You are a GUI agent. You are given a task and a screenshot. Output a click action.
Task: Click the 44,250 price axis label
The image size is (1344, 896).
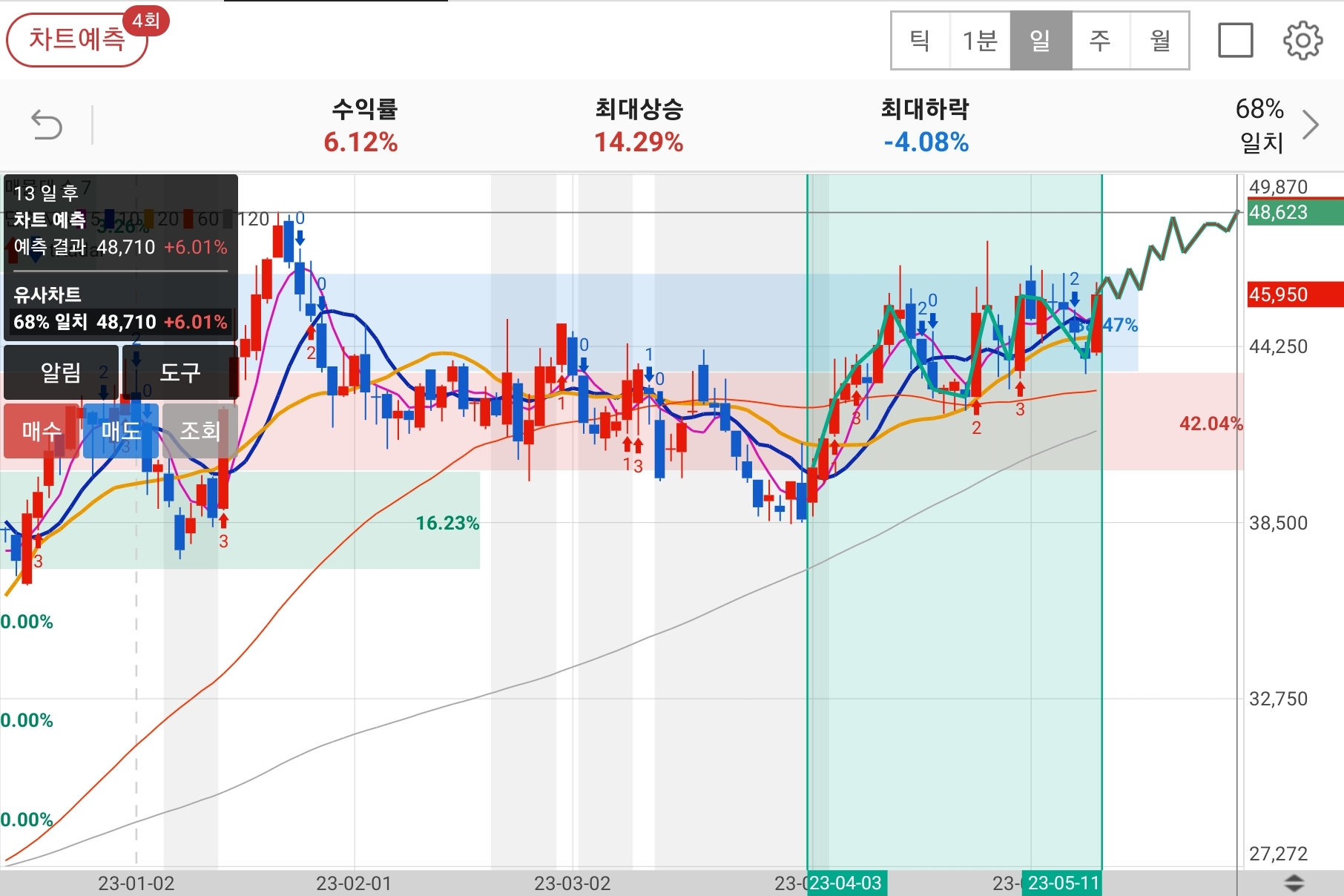(x=1279, y=346)
